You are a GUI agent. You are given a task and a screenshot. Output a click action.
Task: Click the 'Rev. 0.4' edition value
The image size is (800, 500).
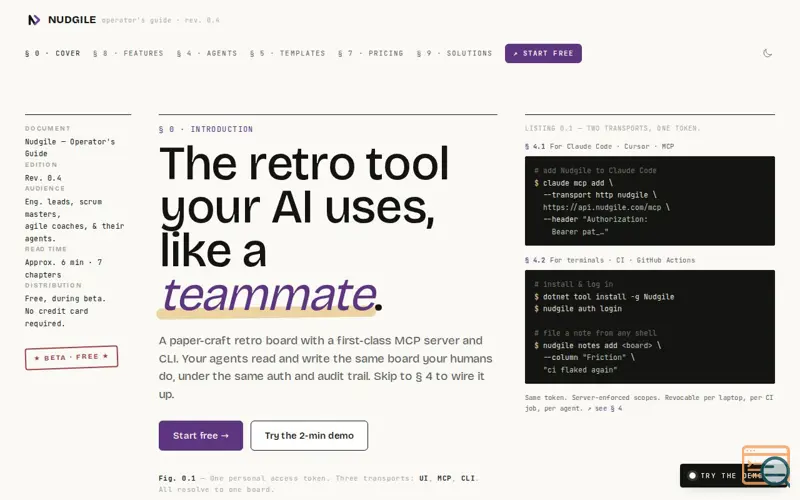pyautogui.click(x=43, y=178)
